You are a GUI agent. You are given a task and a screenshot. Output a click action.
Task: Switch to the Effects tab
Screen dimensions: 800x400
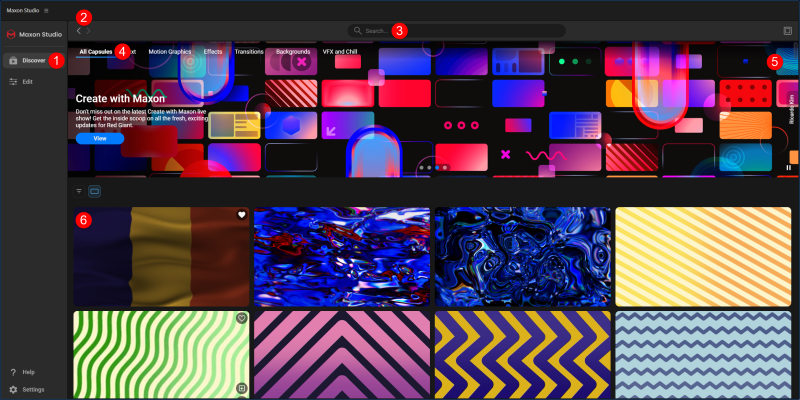213,51
